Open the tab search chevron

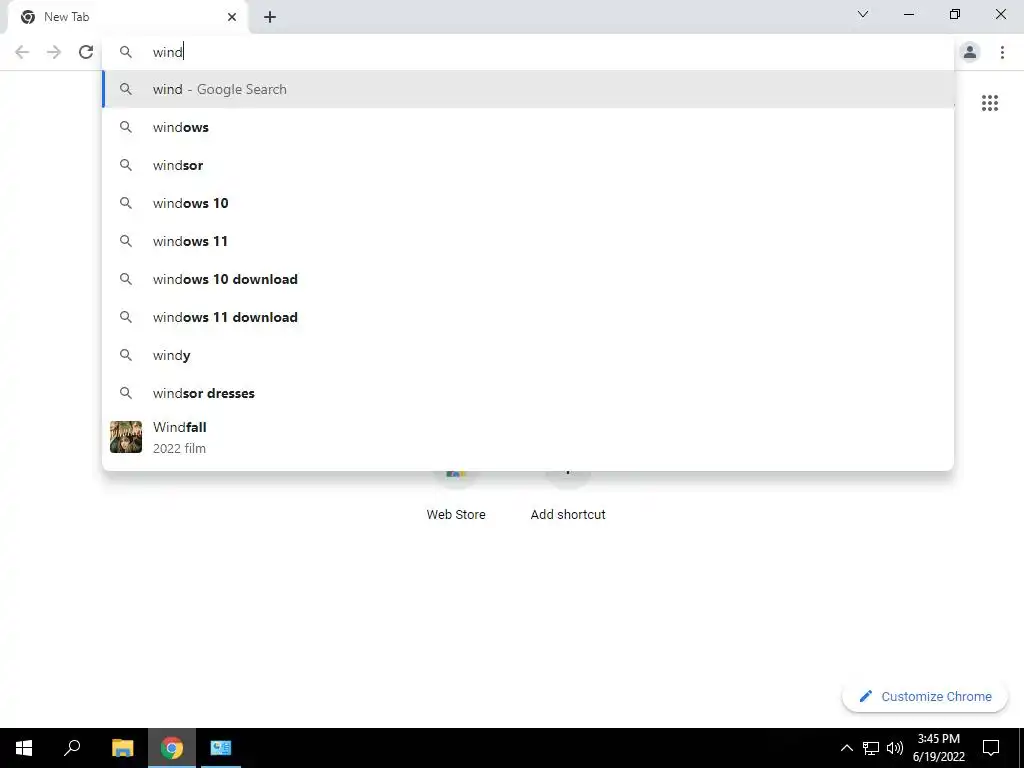pyautogui.click(x=863, y=14)
